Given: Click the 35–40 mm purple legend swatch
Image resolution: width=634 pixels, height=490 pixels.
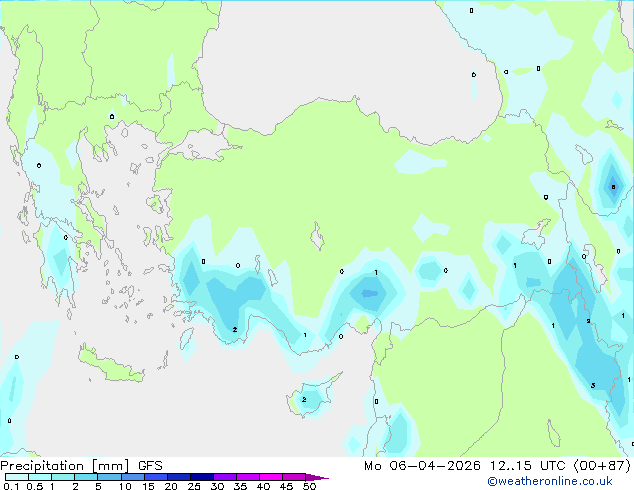Looking at the screenshot, I should (x=248, y=477).
